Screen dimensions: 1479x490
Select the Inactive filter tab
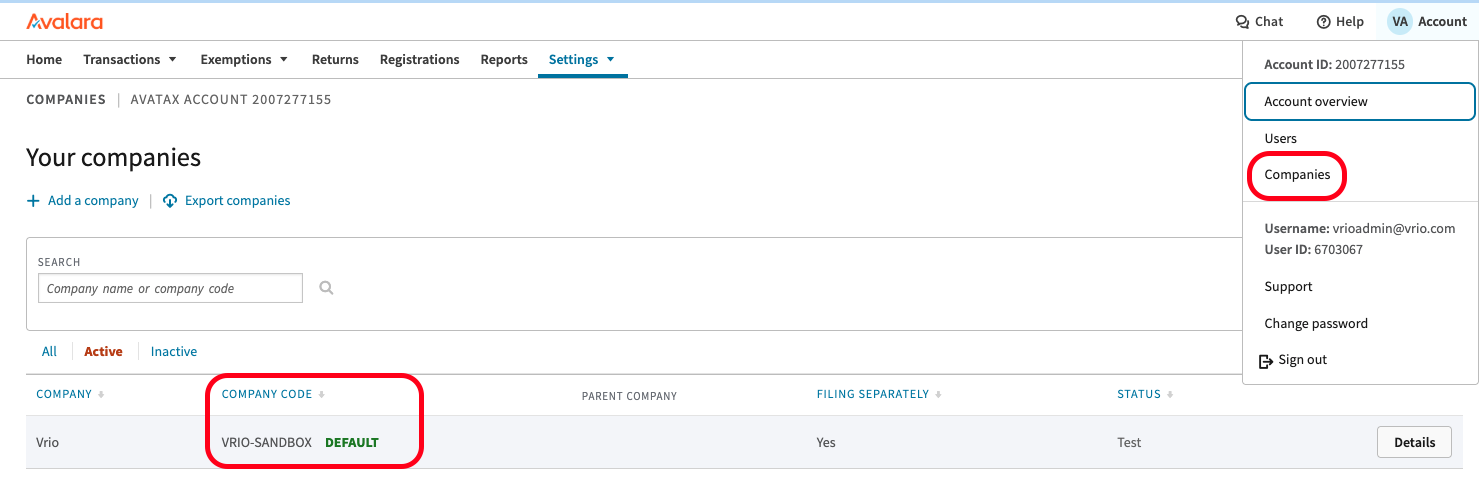pos(174,351)
